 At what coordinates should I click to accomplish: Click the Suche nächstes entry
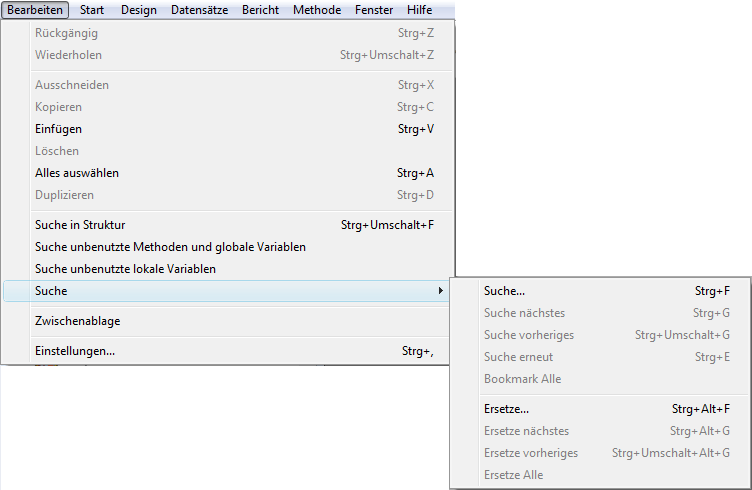tap(524, 313)
